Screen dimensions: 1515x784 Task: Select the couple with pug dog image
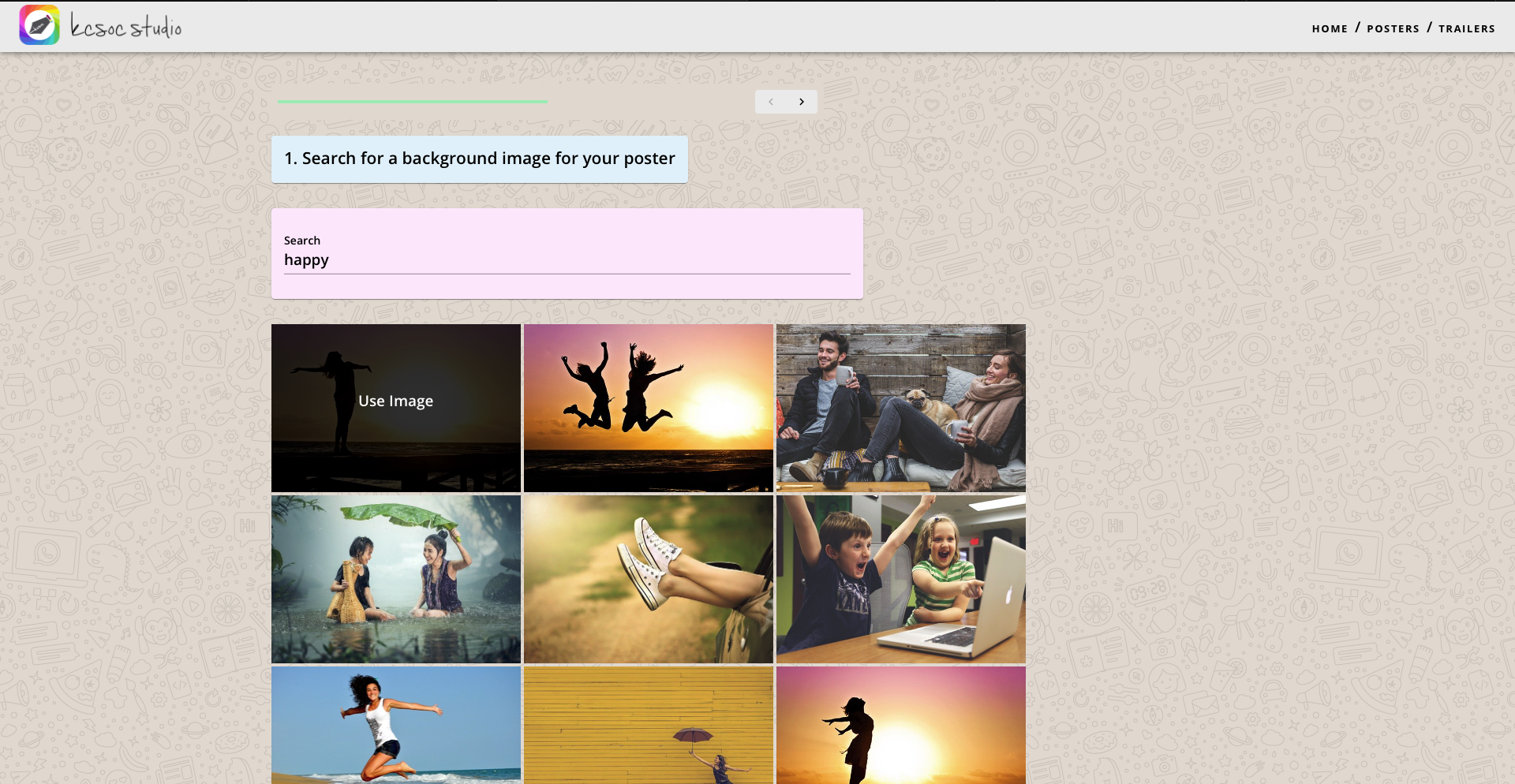point(901,408)
